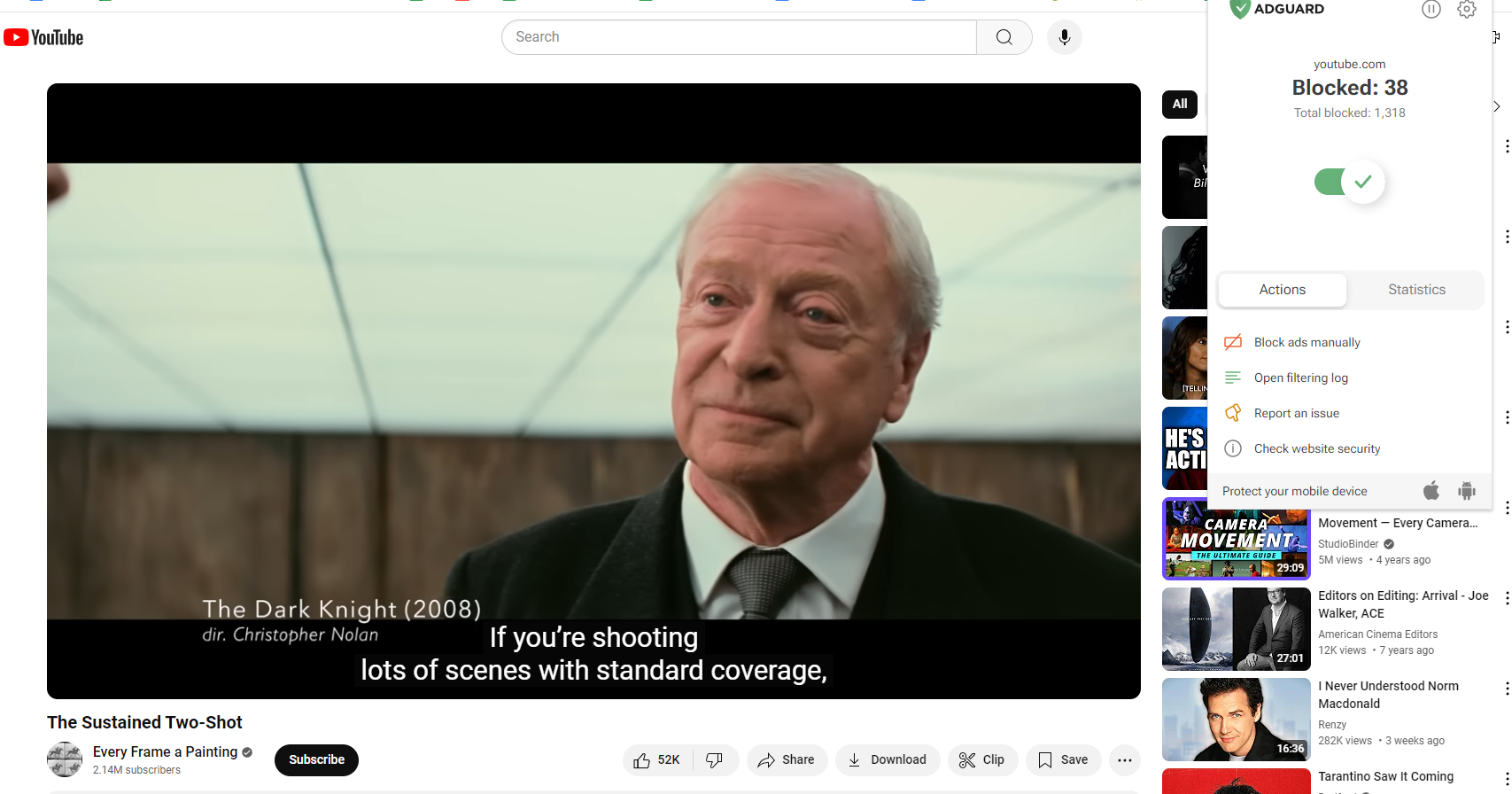Open HE'S ACTI thumbnail video

1185,448
